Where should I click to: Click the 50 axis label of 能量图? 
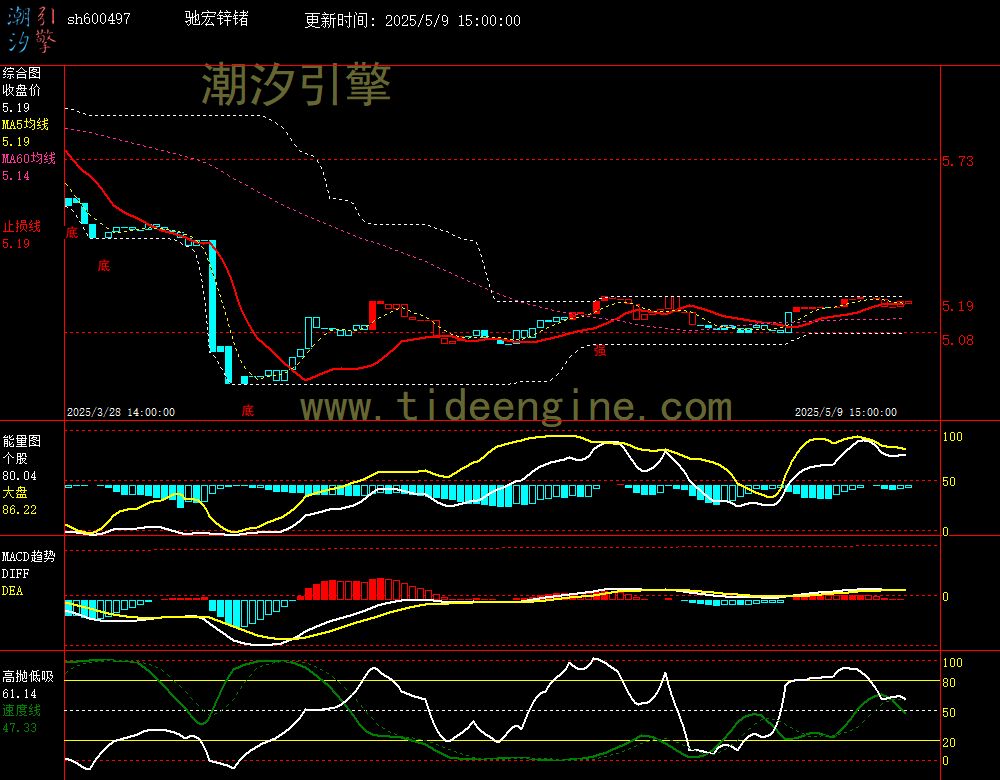(949, 482)
